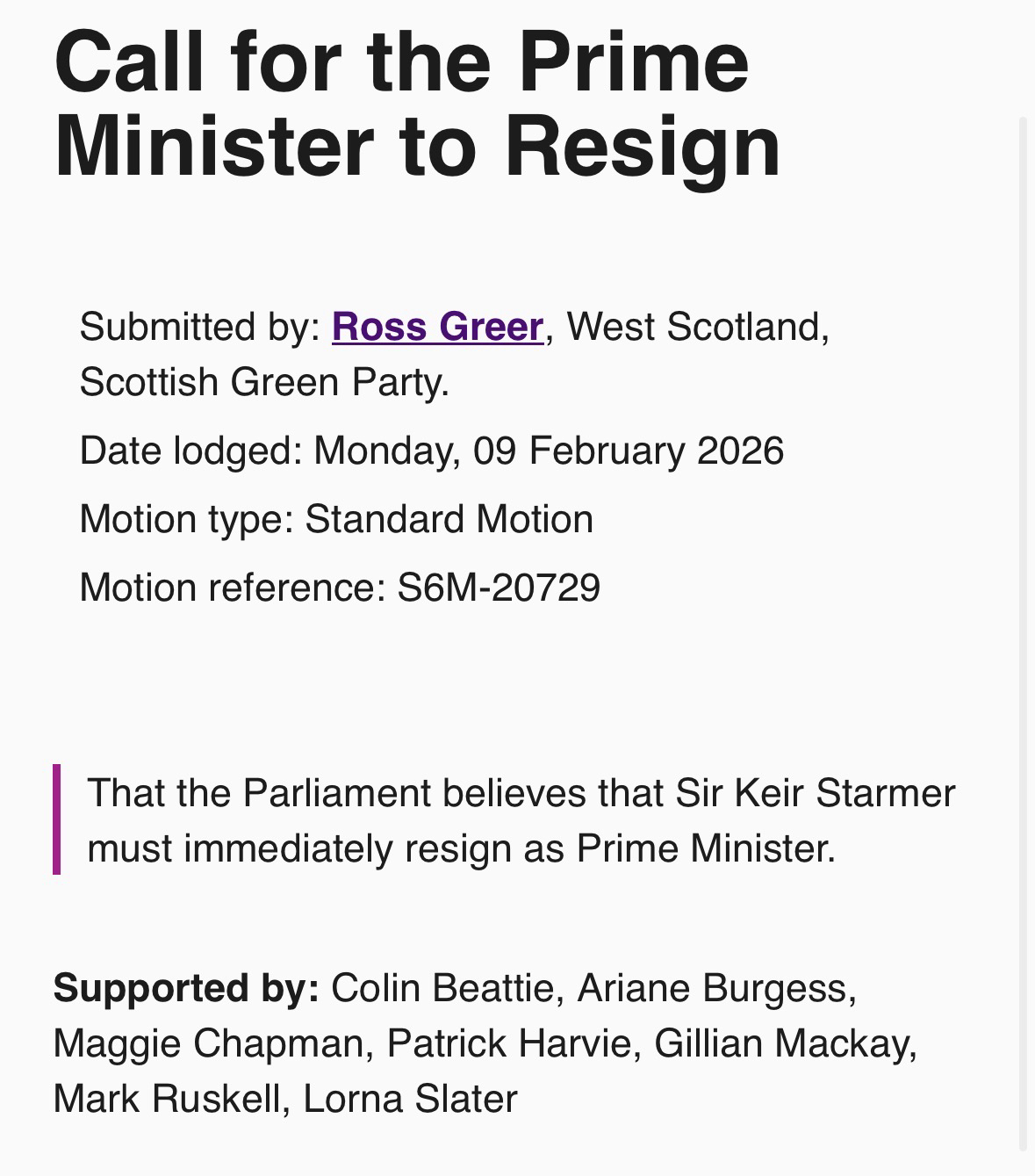The height and width of the screenshot is (1176, 1035).
Task: Select supporter name Maggie Chapman
Action: [208, 1043]
